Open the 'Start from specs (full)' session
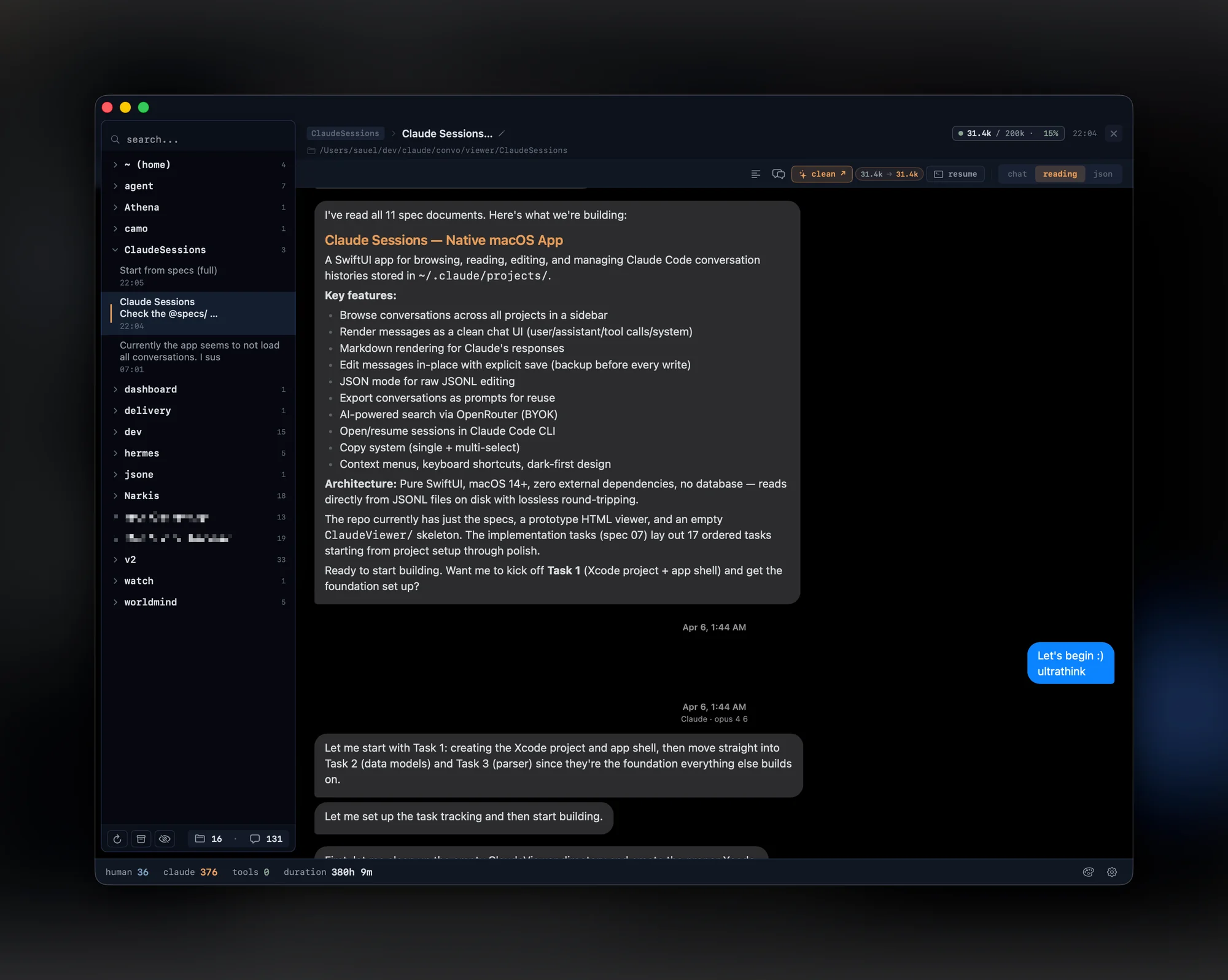This screenshot has height=980, width=1228. coord(198,276)
